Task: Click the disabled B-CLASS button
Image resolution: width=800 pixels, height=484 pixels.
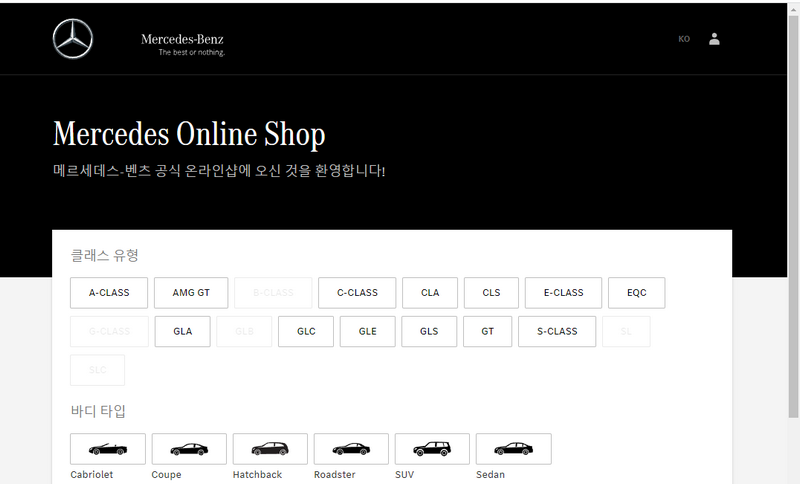Action: point(273,293)
